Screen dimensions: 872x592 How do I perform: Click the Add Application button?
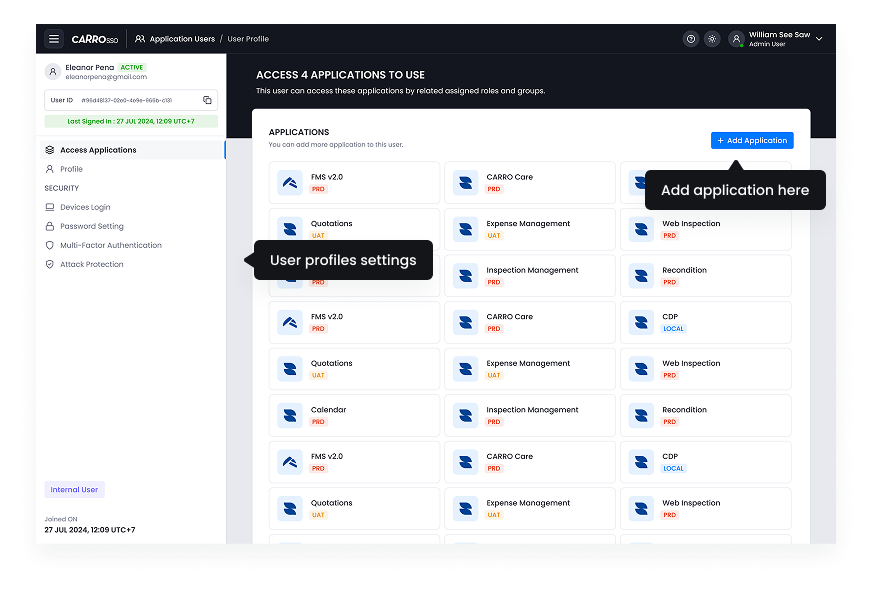click(x=752, y=140)
